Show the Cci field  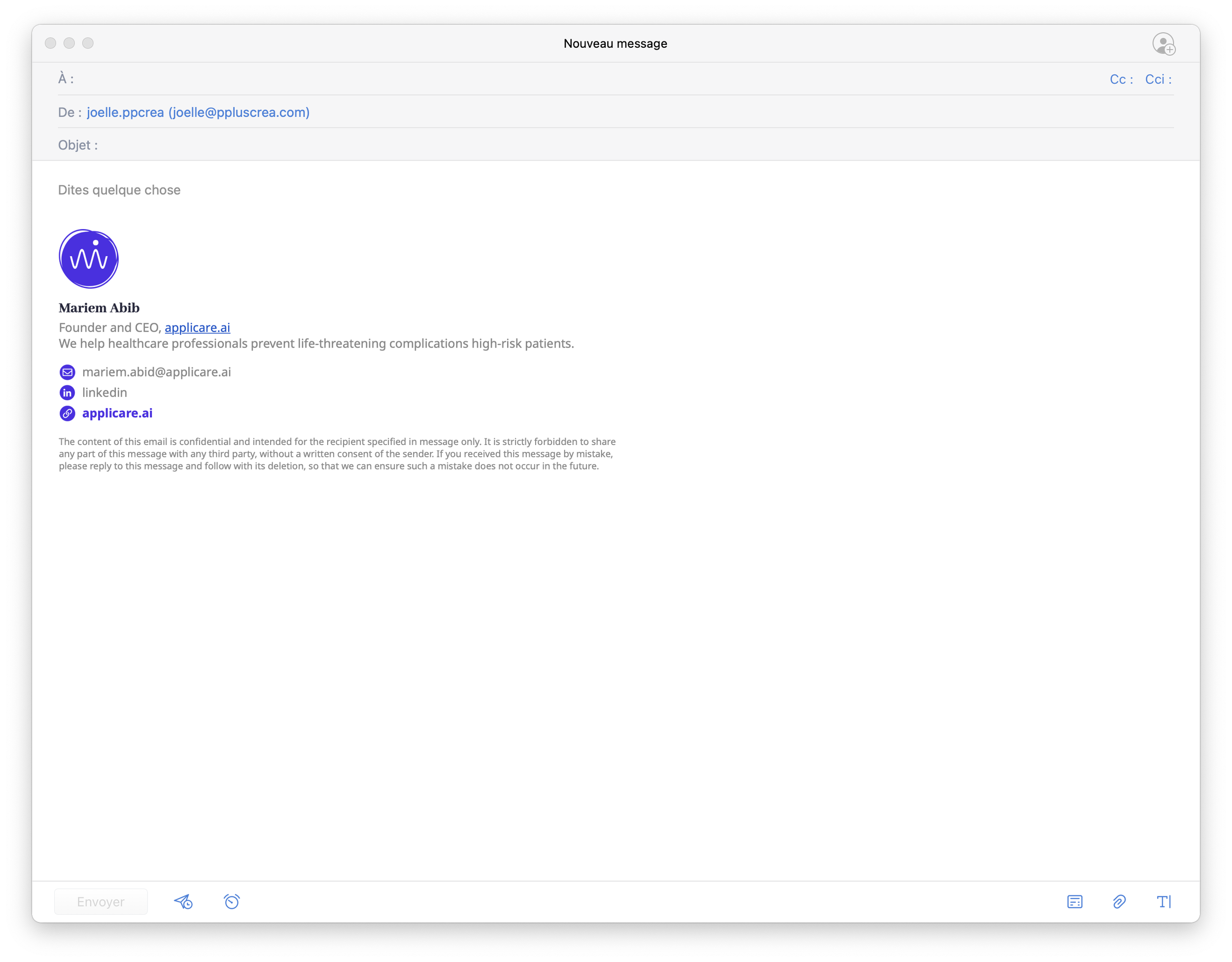click(1158, 79)
